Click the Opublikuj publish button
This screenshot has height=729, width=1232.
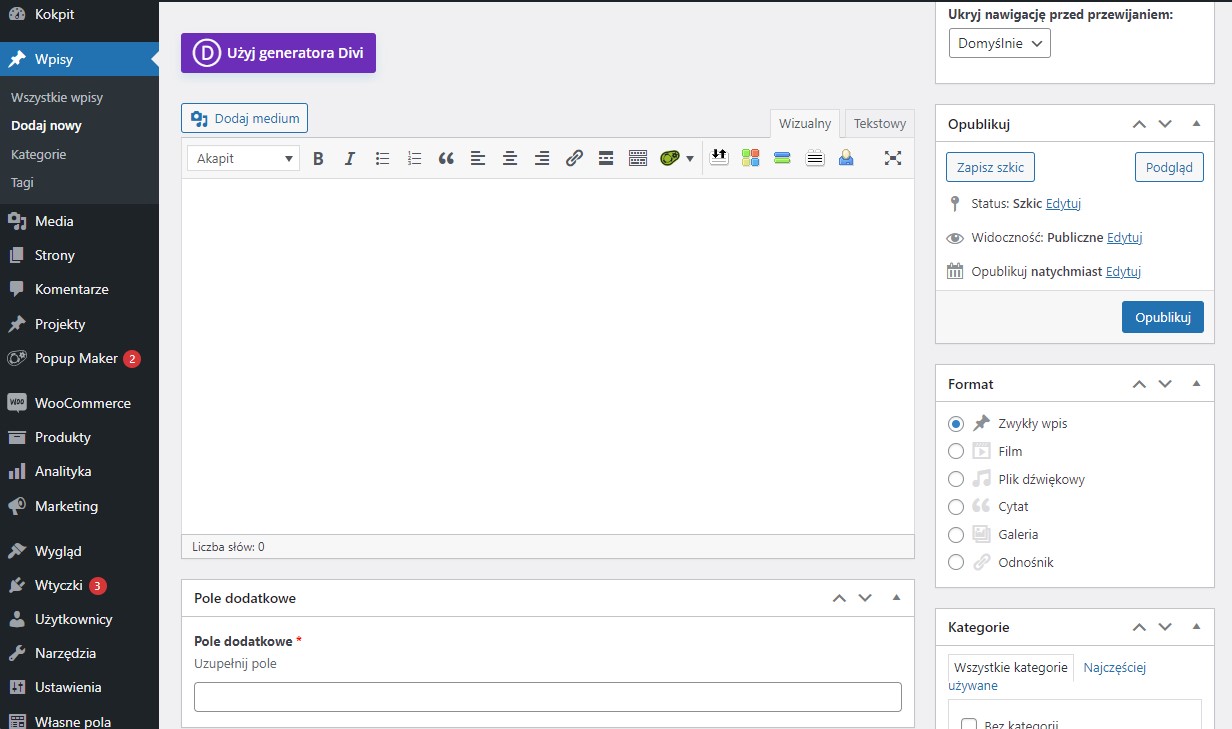click(1162, 317)
